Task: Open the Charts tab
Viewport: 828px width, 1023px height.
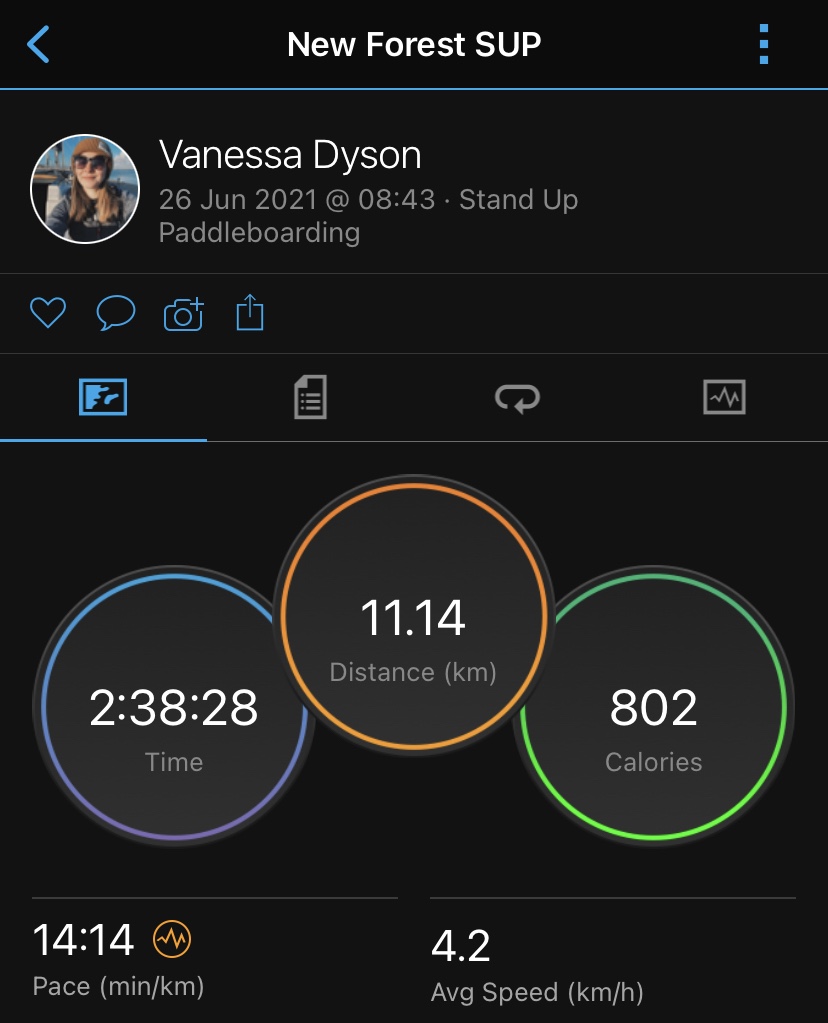Action: 724,398
